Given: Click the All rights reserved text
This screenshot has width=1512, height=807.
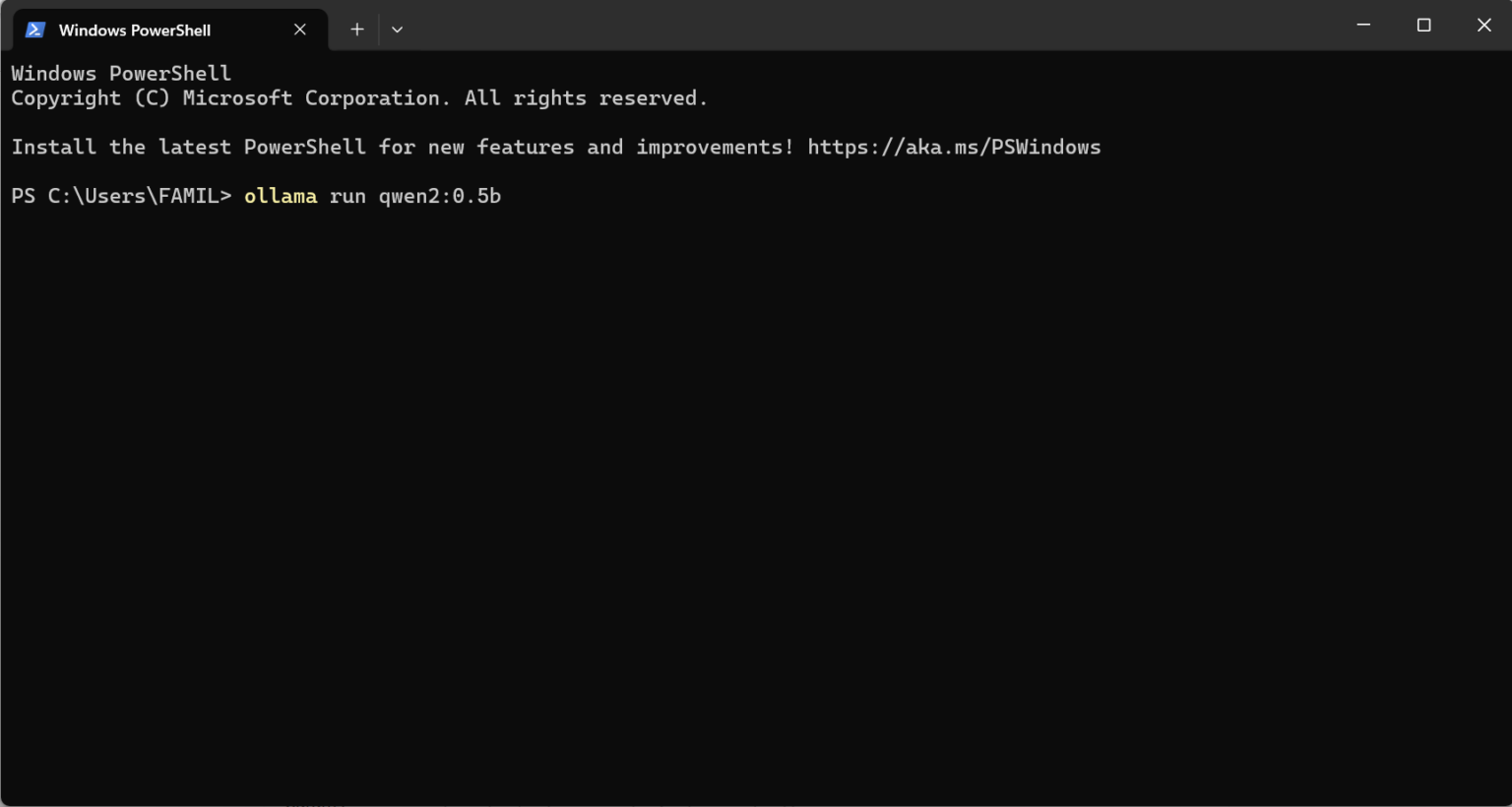Looking at the screenshot, I should point(586,98).
